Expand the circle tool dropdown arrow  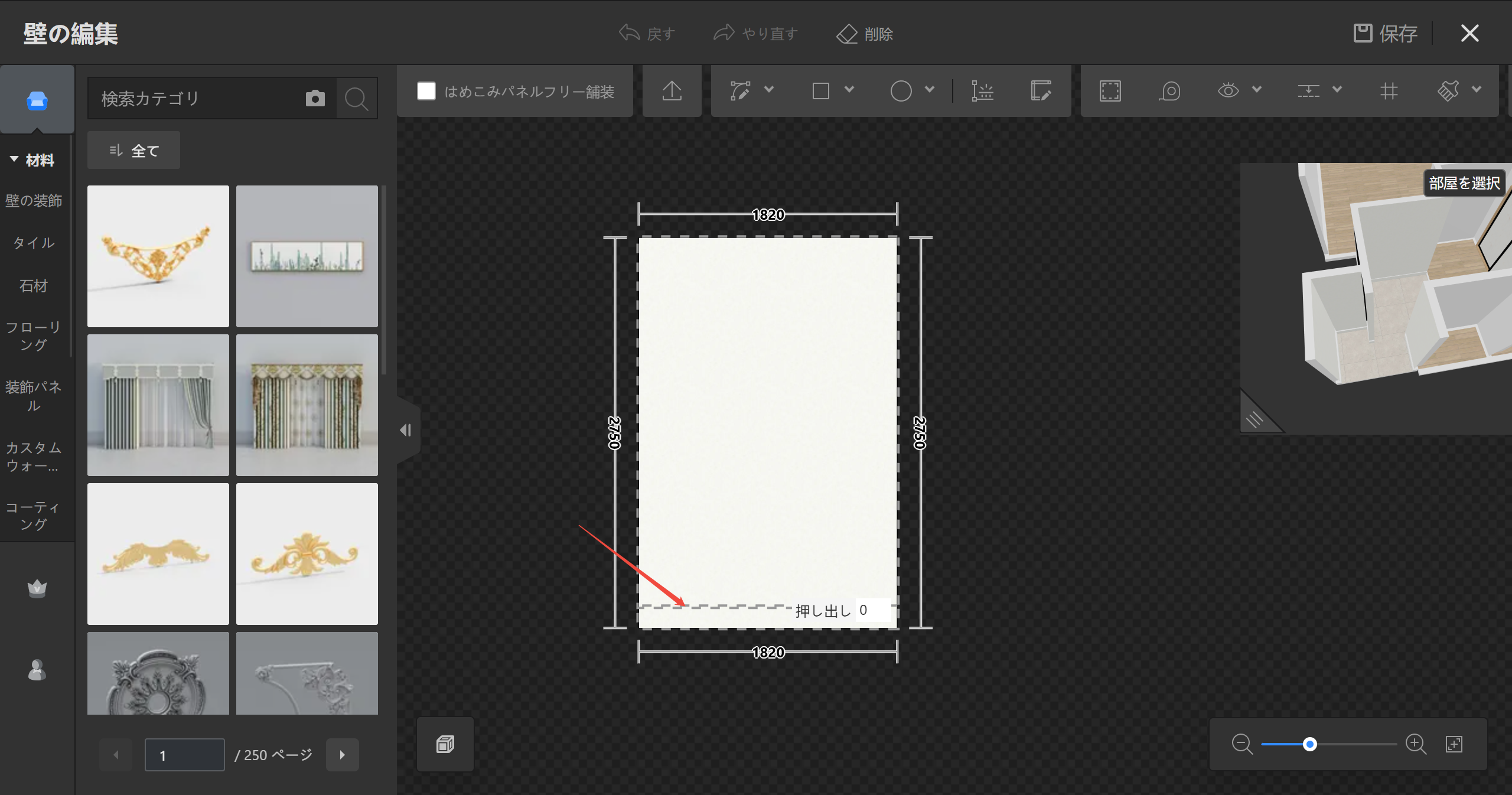coord(930,90)
